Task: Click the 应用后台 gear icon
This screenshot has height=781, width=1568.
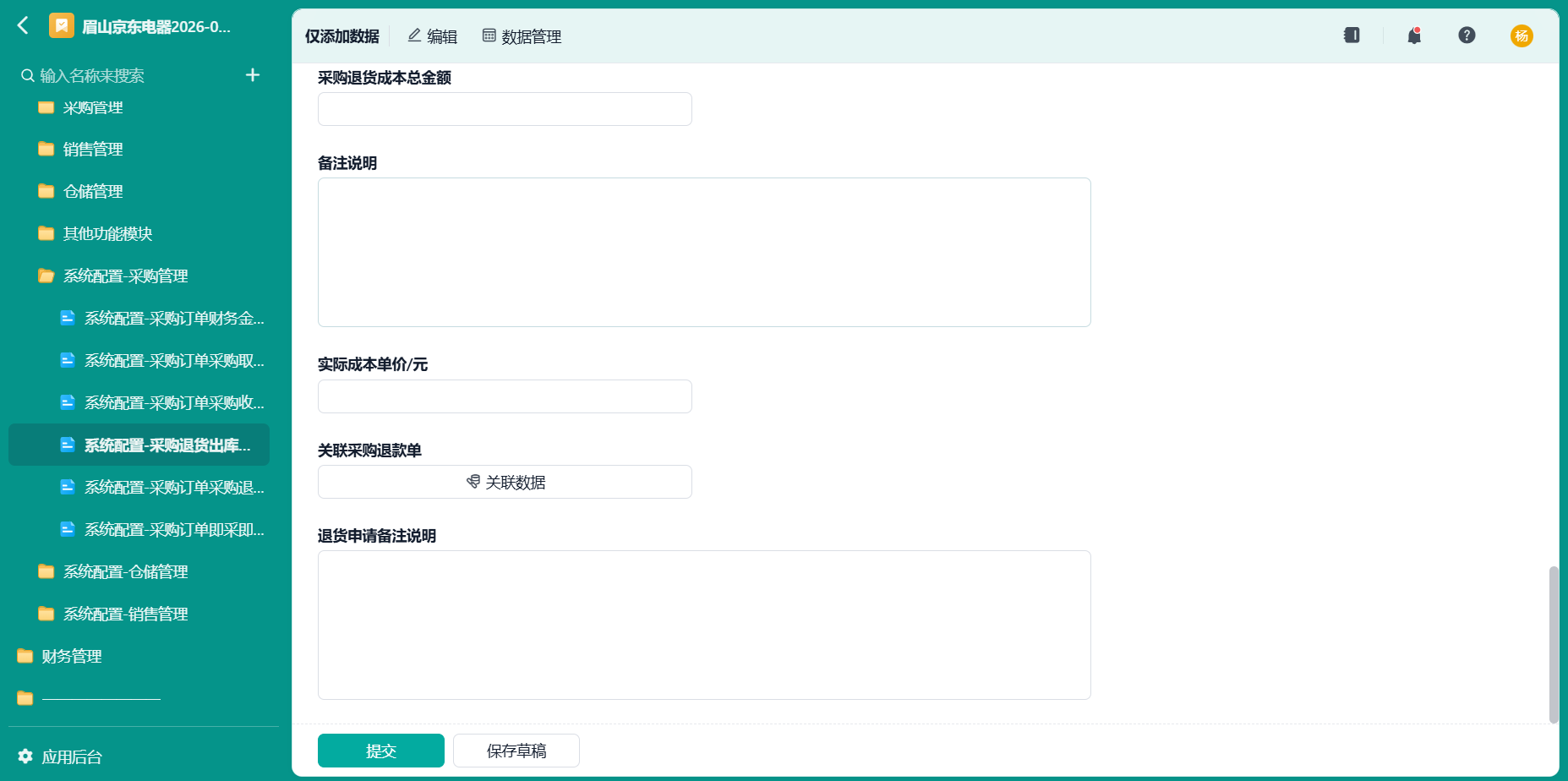Action: coord(25,756)
